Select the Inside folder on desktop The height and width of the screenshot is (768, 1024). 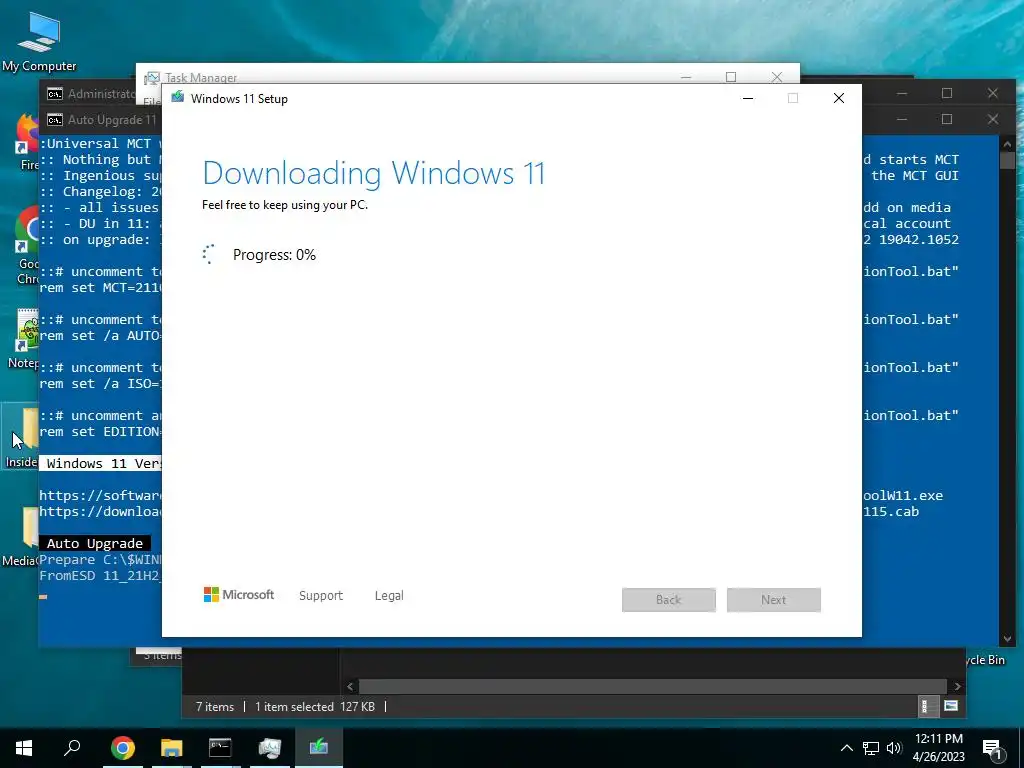pyautogui.click(x=21, y=436)
